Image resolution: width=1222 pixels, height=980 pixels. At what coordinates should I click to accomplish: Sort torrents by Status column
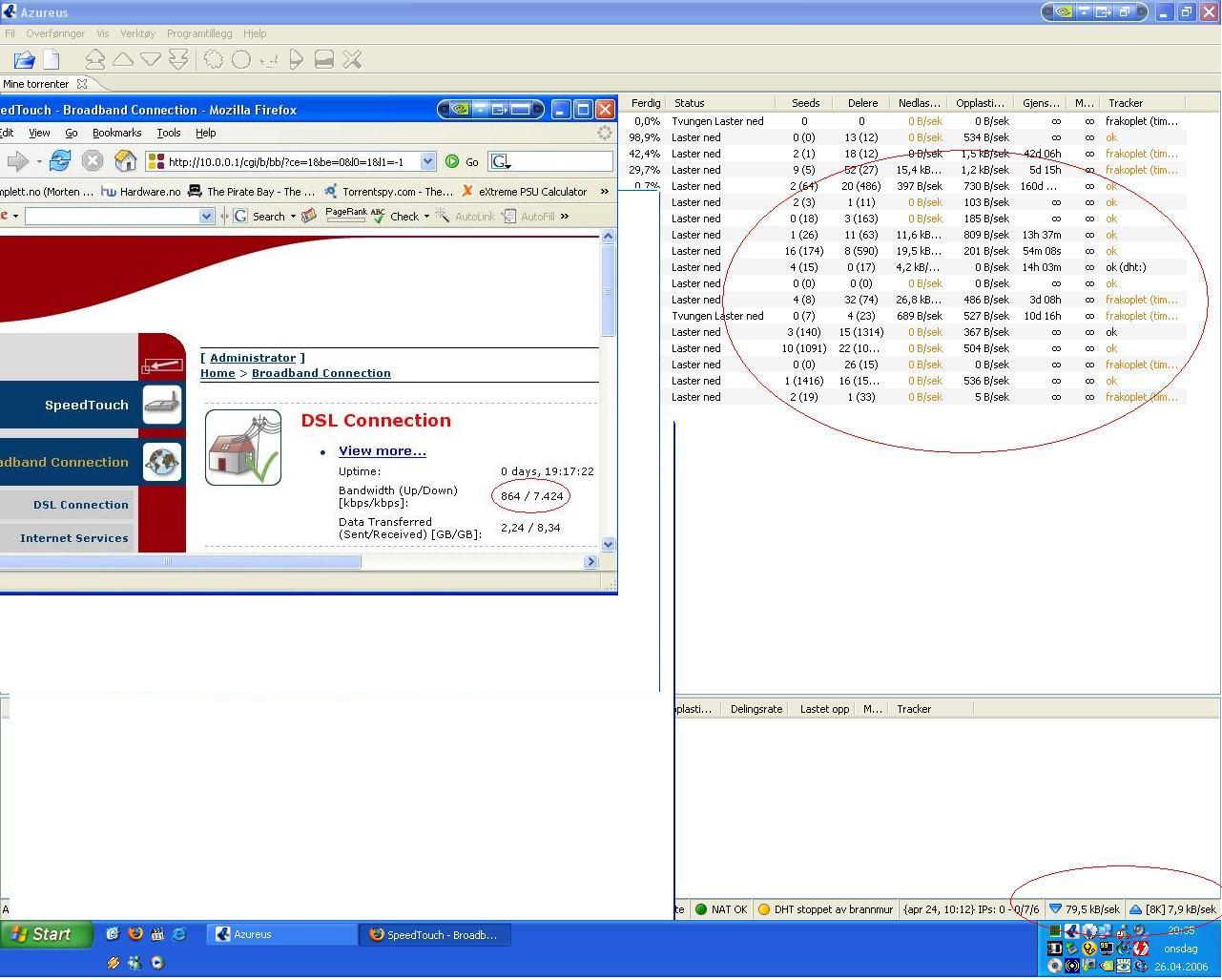click(722, 103)
